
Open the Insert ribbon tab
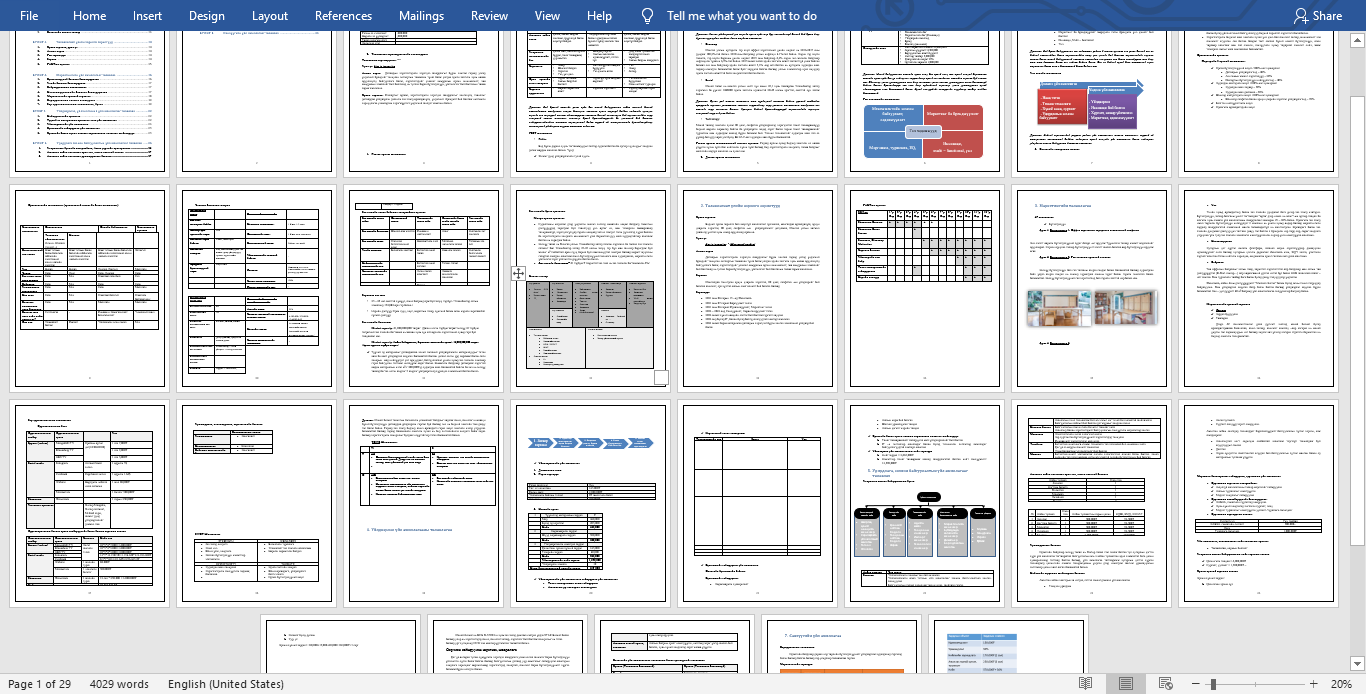147,15
